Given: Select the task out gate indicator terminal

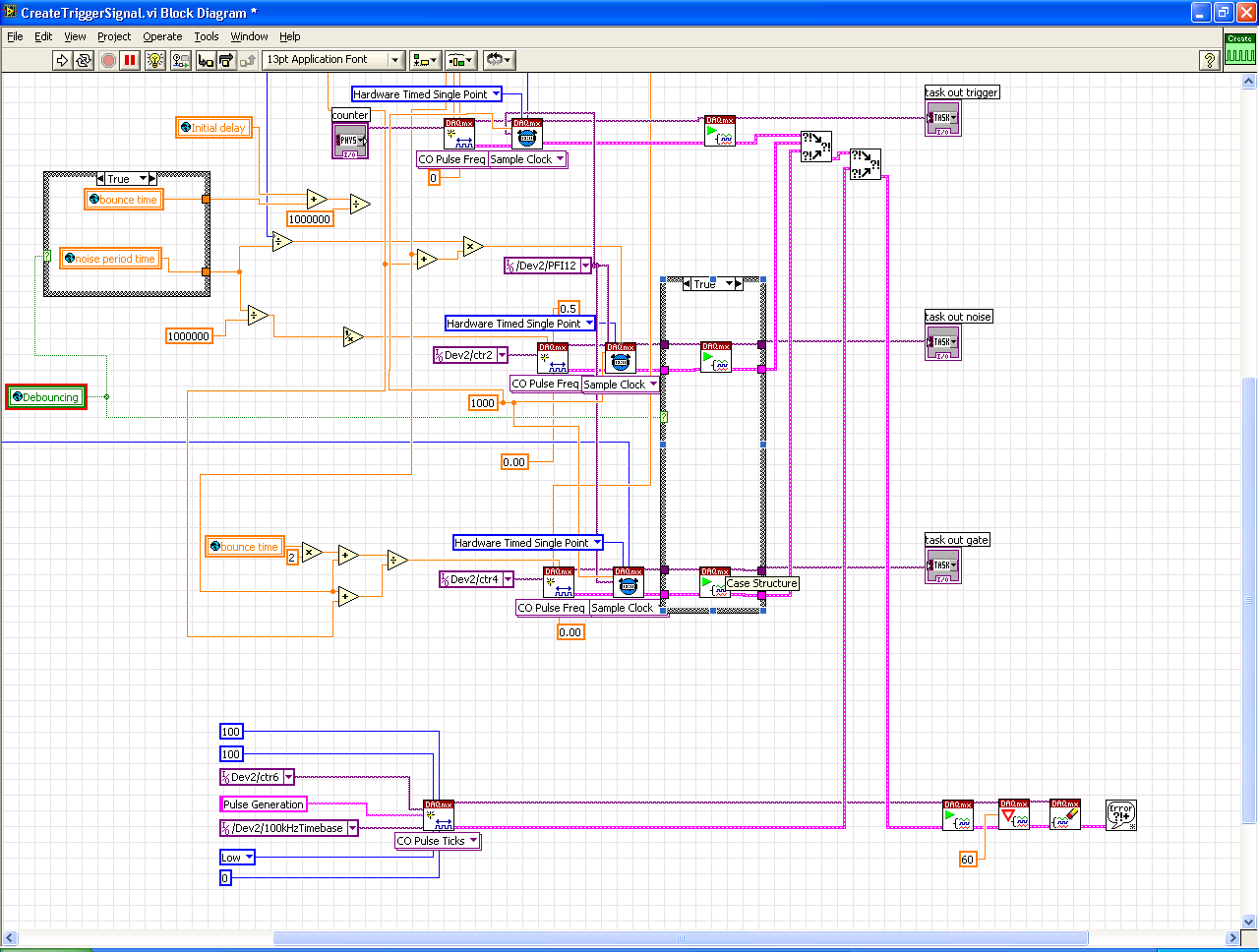Looking at the screenshot, I should coord(942,566).
